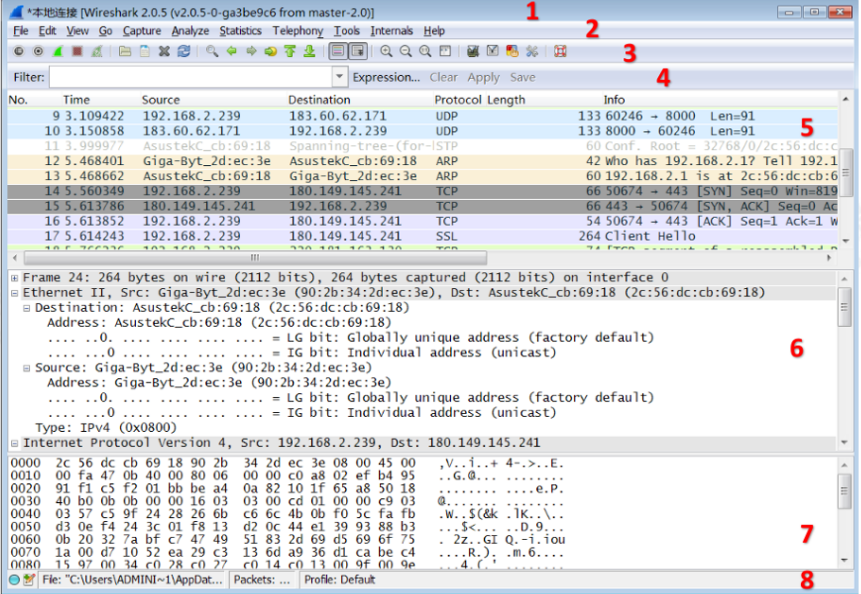Find a packet with the magnifier icon
Screen dimensions: 861x594
212,51
